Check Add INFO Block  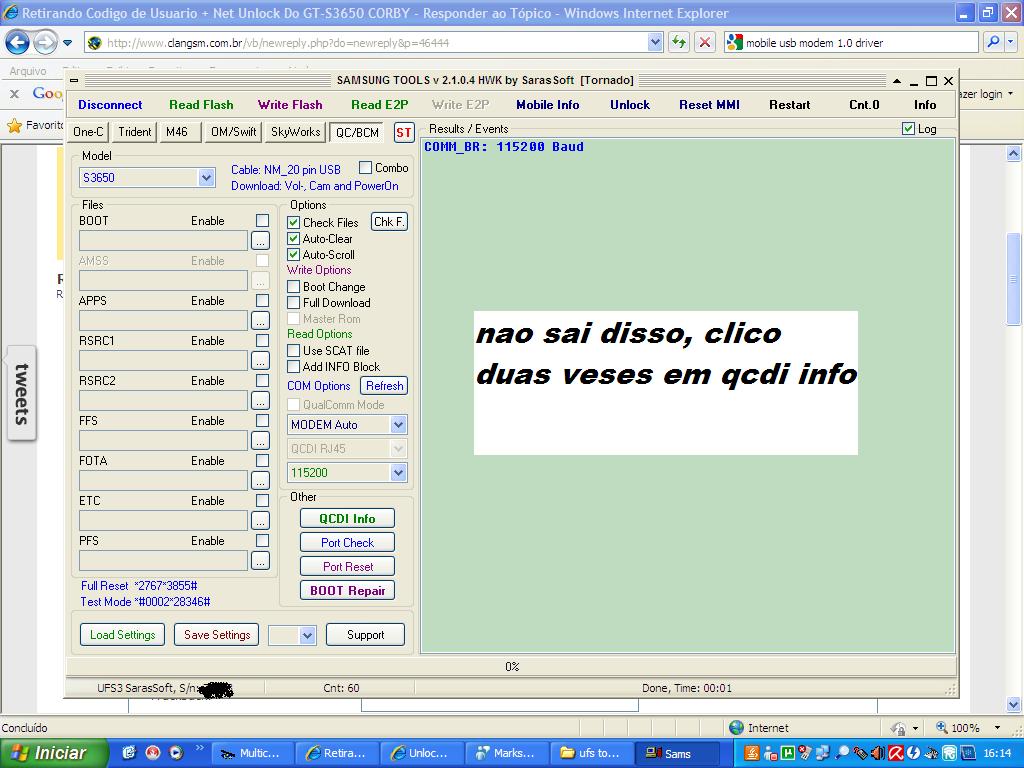294,367
